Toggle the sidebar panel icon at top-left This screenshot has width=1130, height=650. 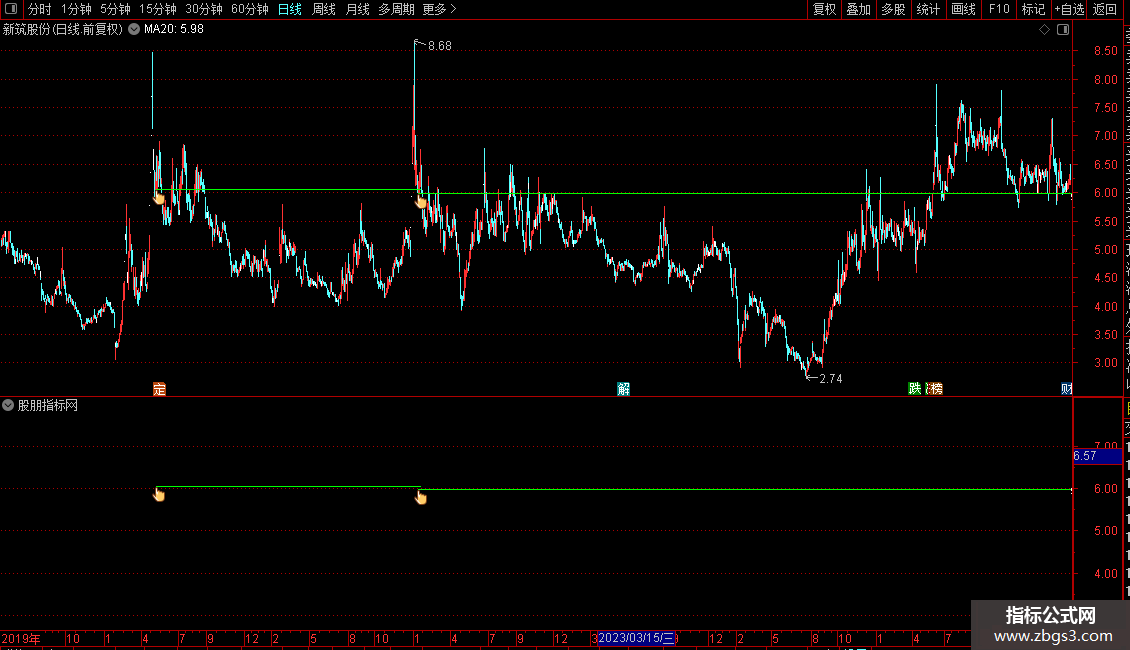(x=11, y=9)
